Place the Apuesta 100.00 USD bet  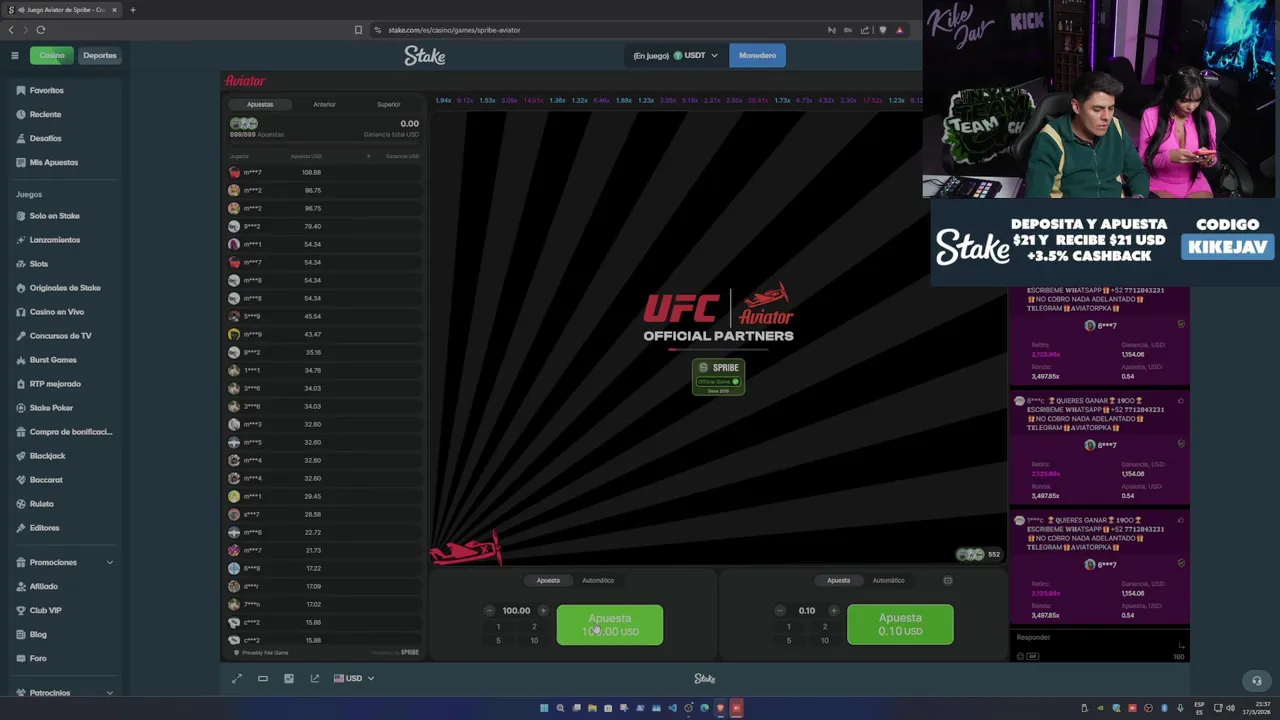tap(610, 625)
